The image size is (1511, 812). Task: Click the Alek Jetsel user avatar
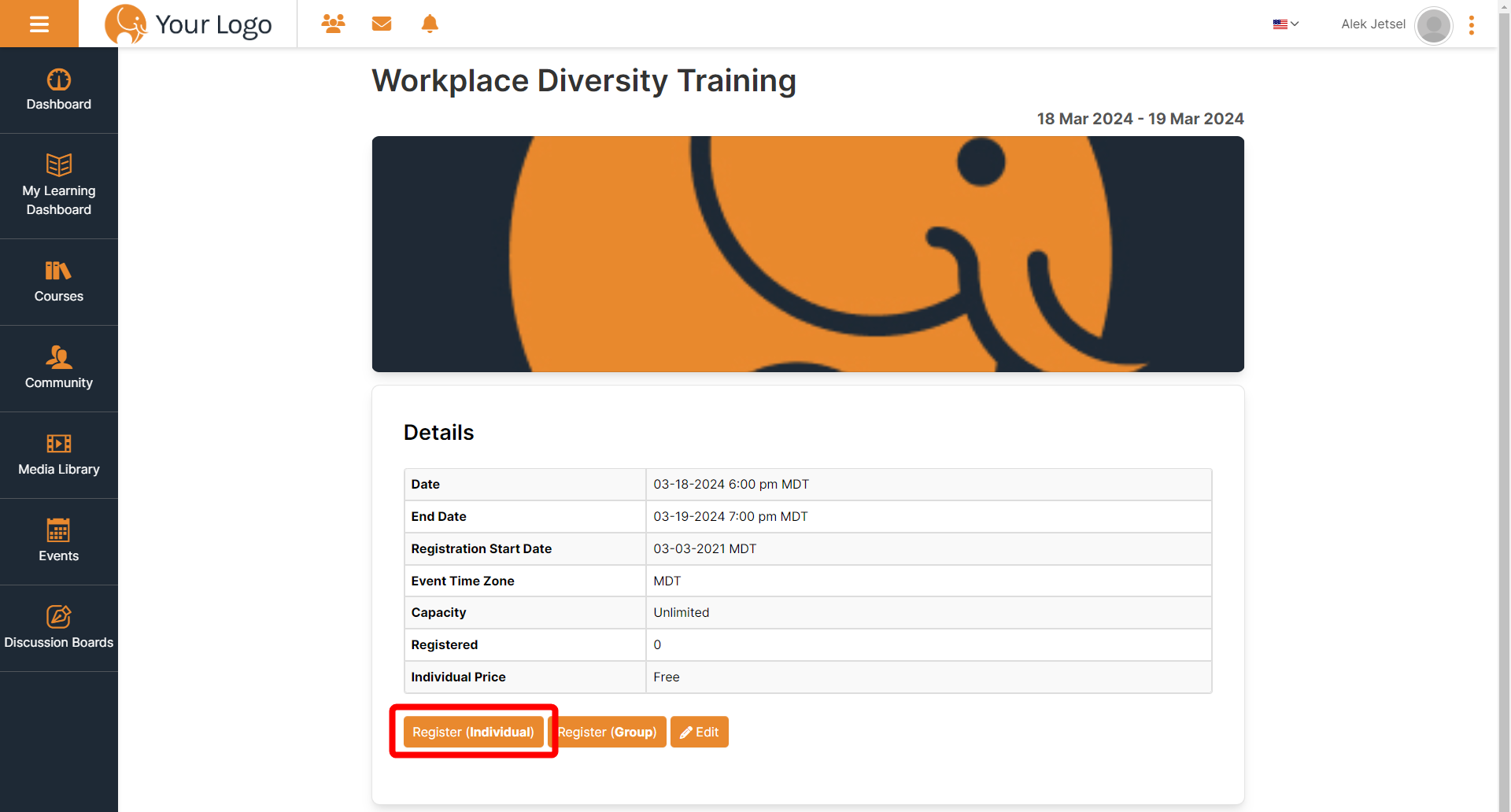[x=1433, y=25]
